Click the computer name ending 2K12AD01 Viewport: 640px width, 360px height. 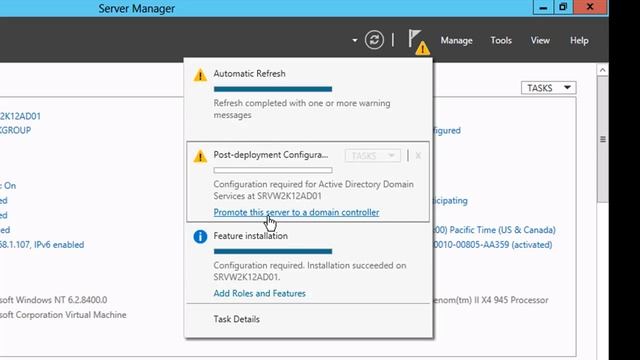tap(20, 116)
